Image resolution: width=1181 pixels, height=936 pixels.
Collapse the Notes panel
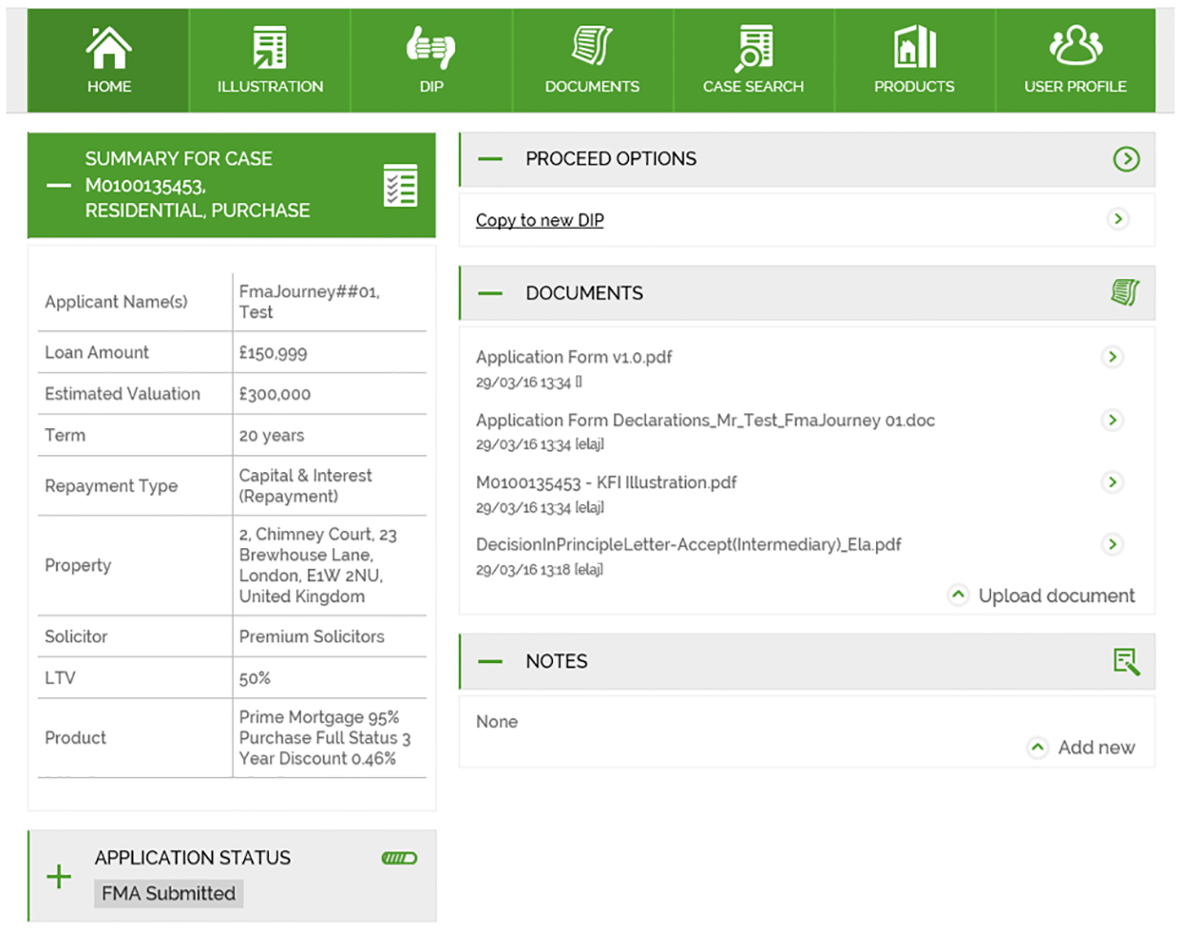(x=490, y=661)
